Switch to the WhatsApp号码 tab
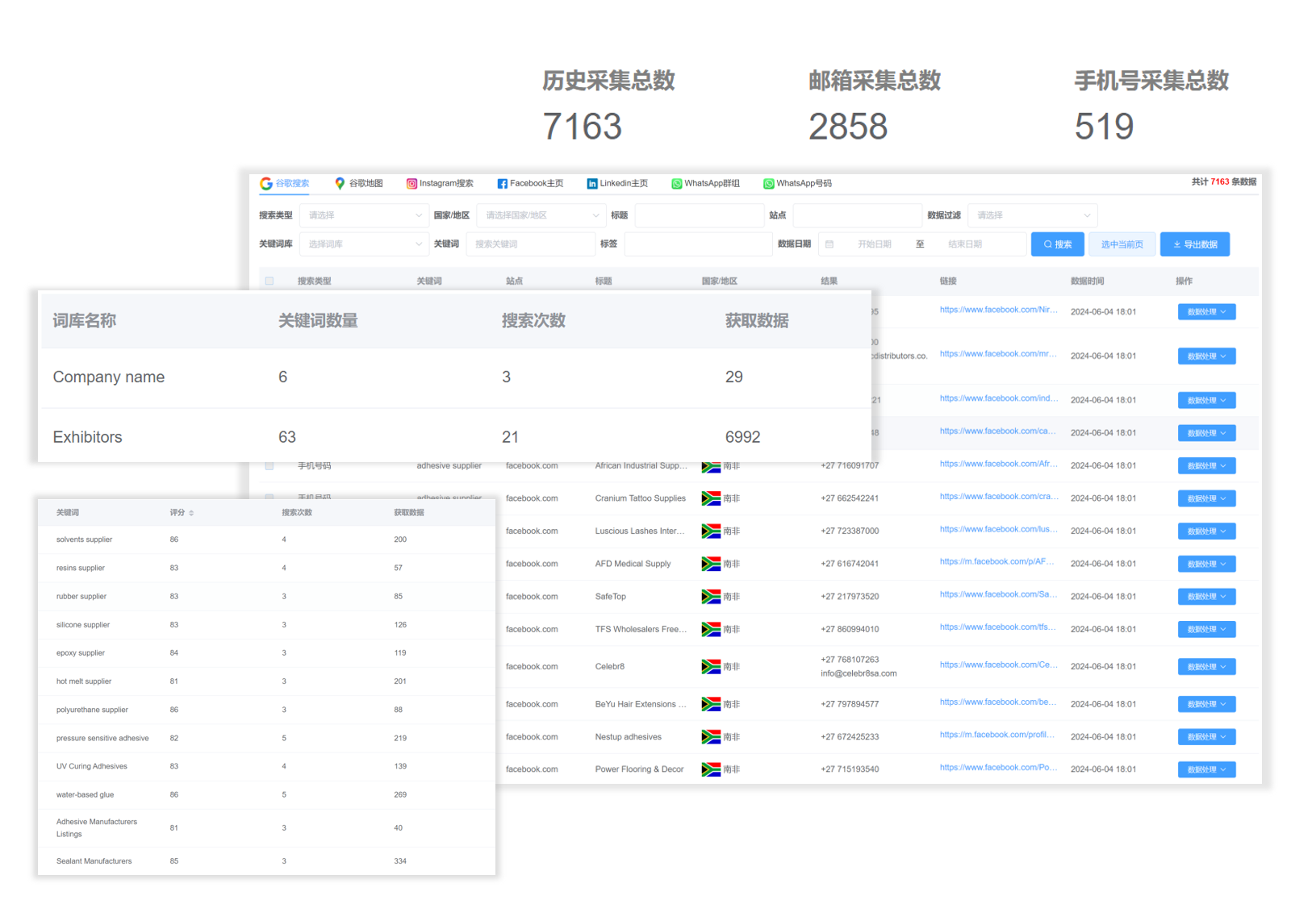The width and height of the screenshot is (1316, 900). coord(797,183)
